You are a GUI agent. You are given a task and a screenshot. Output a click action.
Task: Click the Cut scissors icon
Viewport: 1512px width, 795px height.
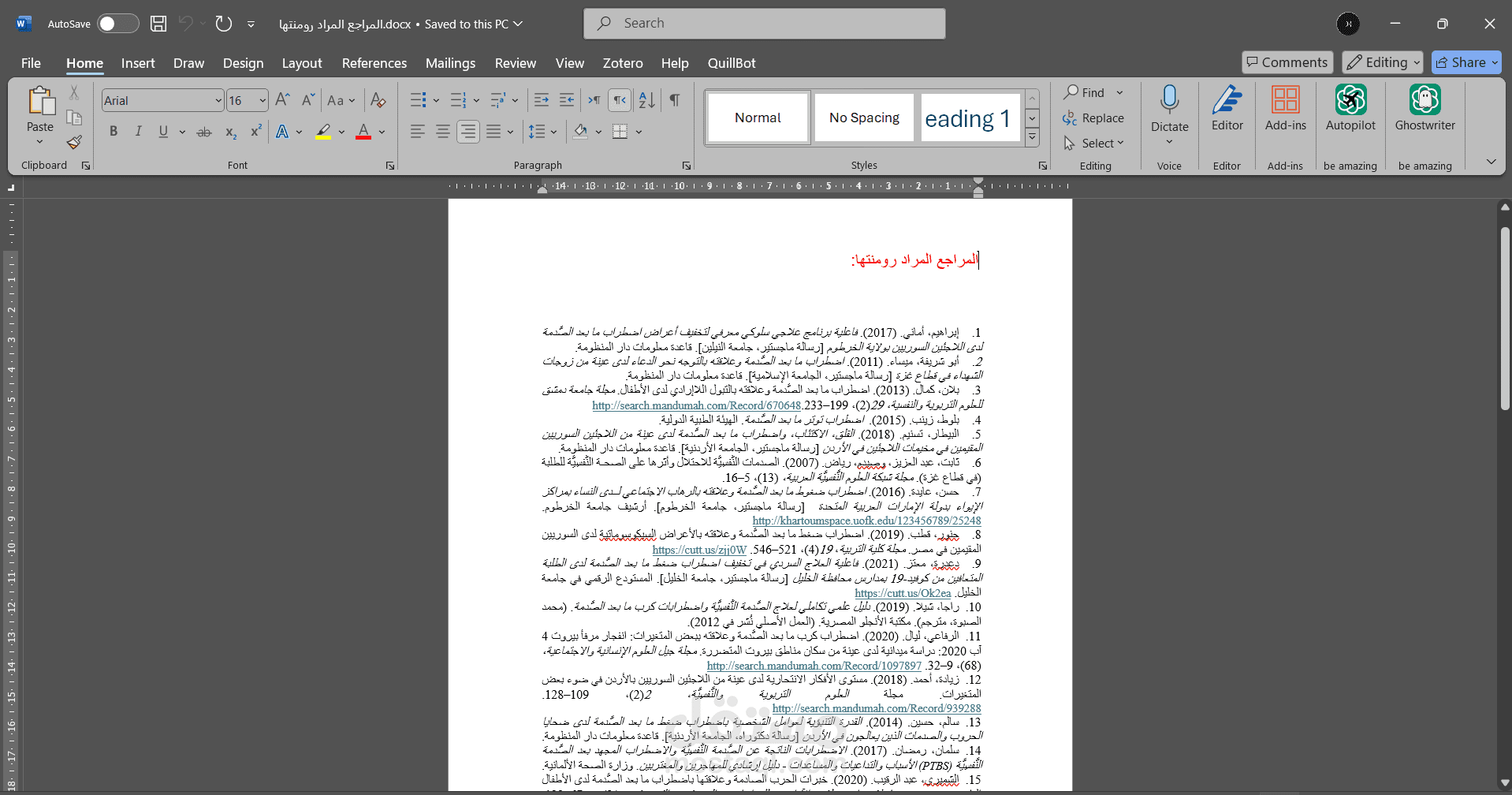click(x=74, y=93)
